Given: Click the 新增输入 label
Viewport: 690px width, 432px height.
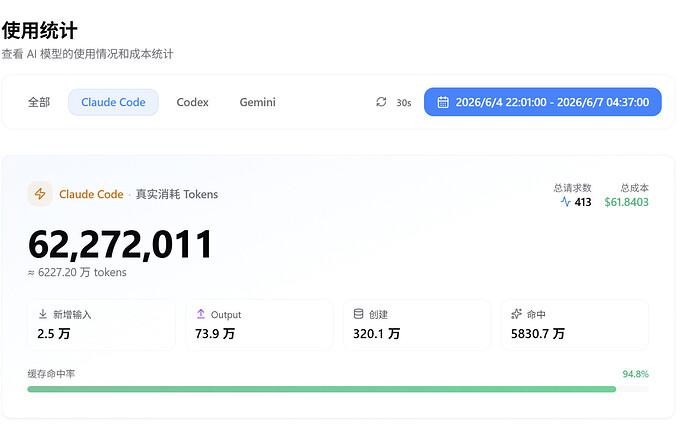Looking at the screenshot, I should pyautogui.click(x=72, y=315).
